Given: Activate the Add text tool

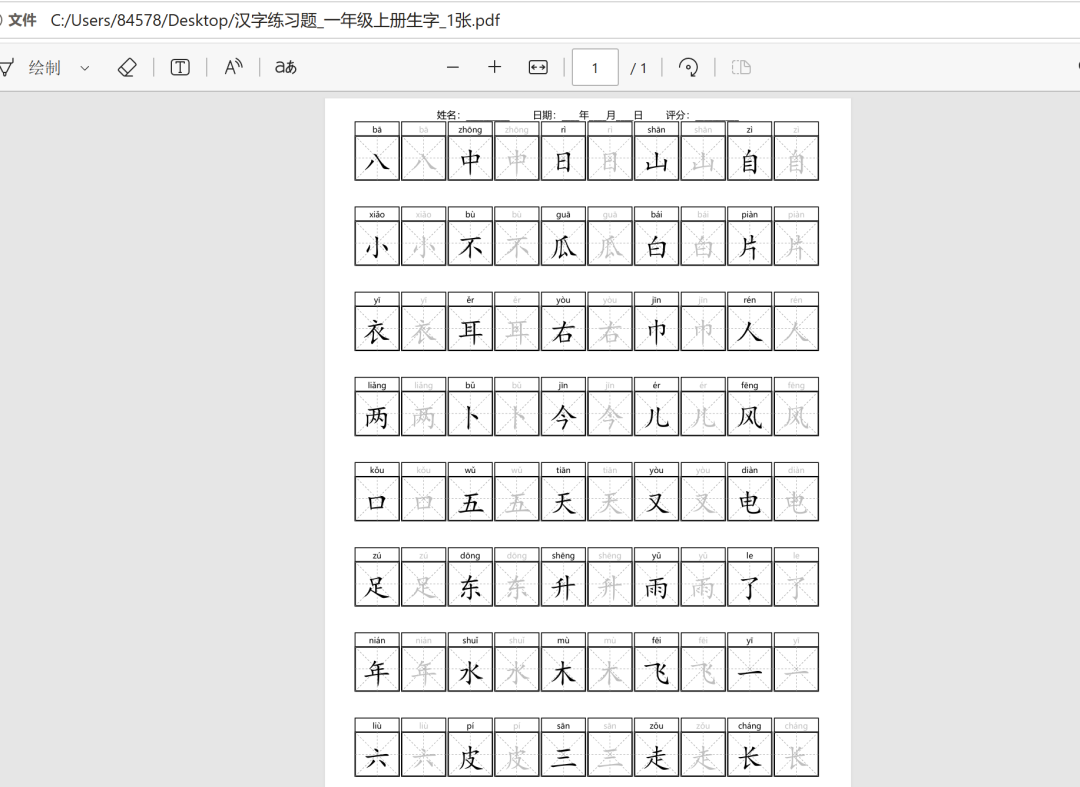Looking at the screenshot, I should click(x=180, y=67).
